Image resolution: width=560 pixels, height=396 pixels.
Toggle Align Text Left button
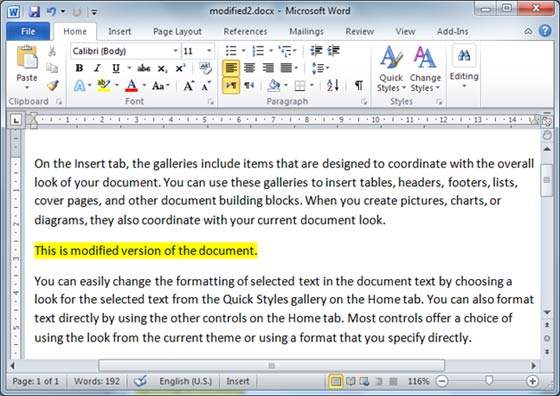(x=231, y=68)
